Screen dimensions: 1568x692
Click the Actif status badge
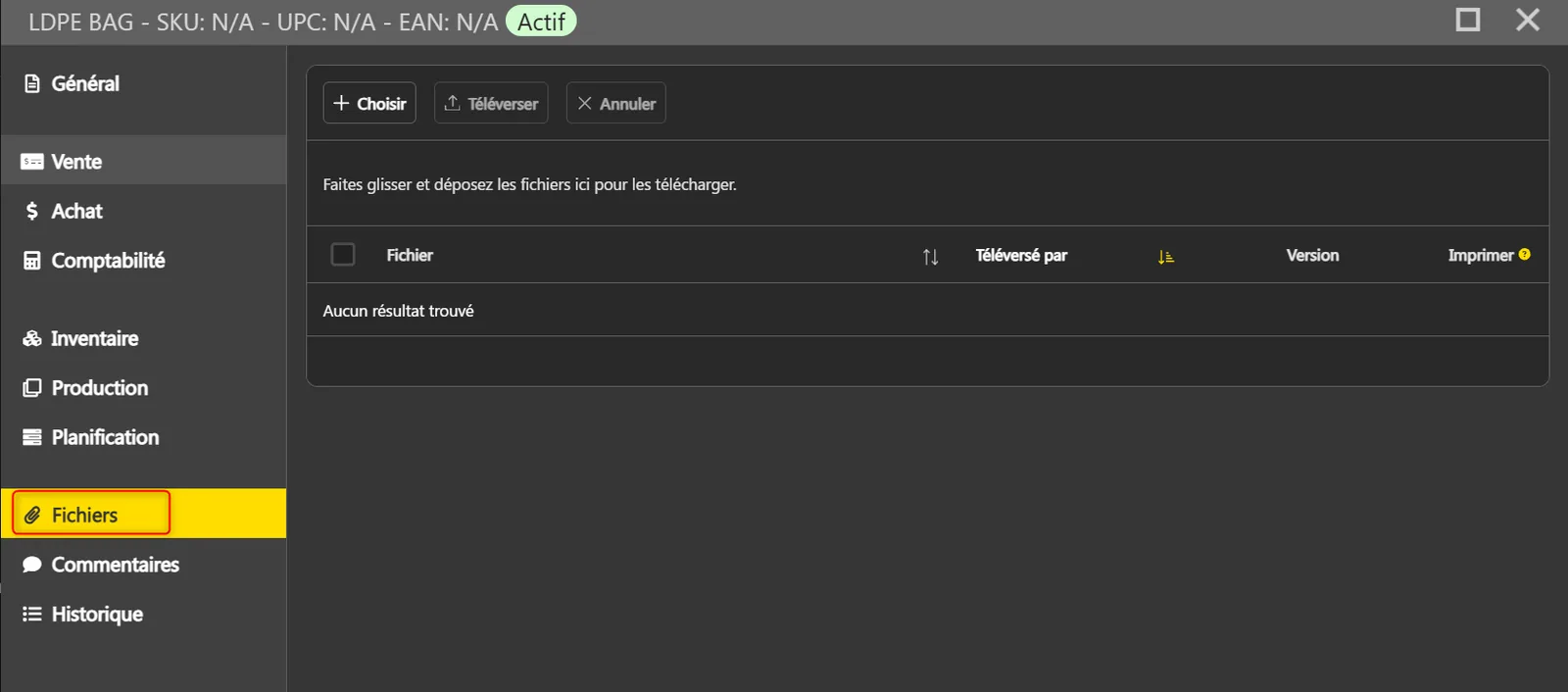(541, 22)
